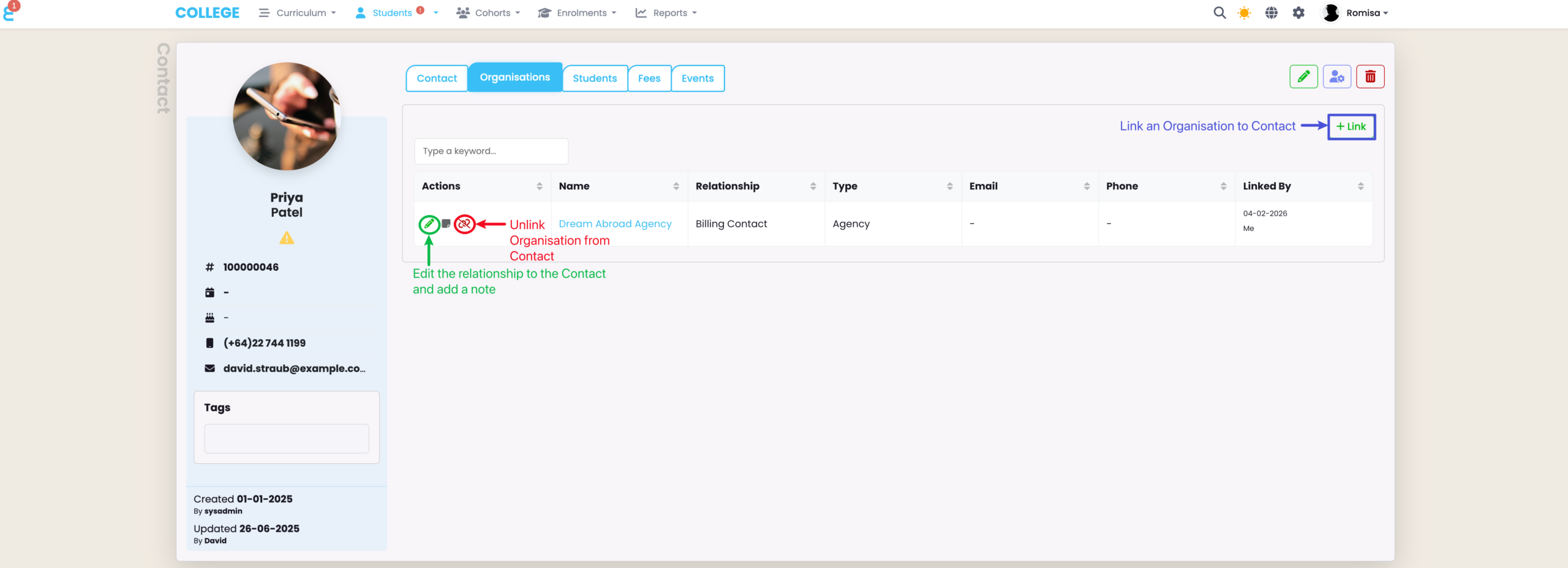Click the green edit contact button
Screen dimensions: 1568x568
(x=1303, y=77)
